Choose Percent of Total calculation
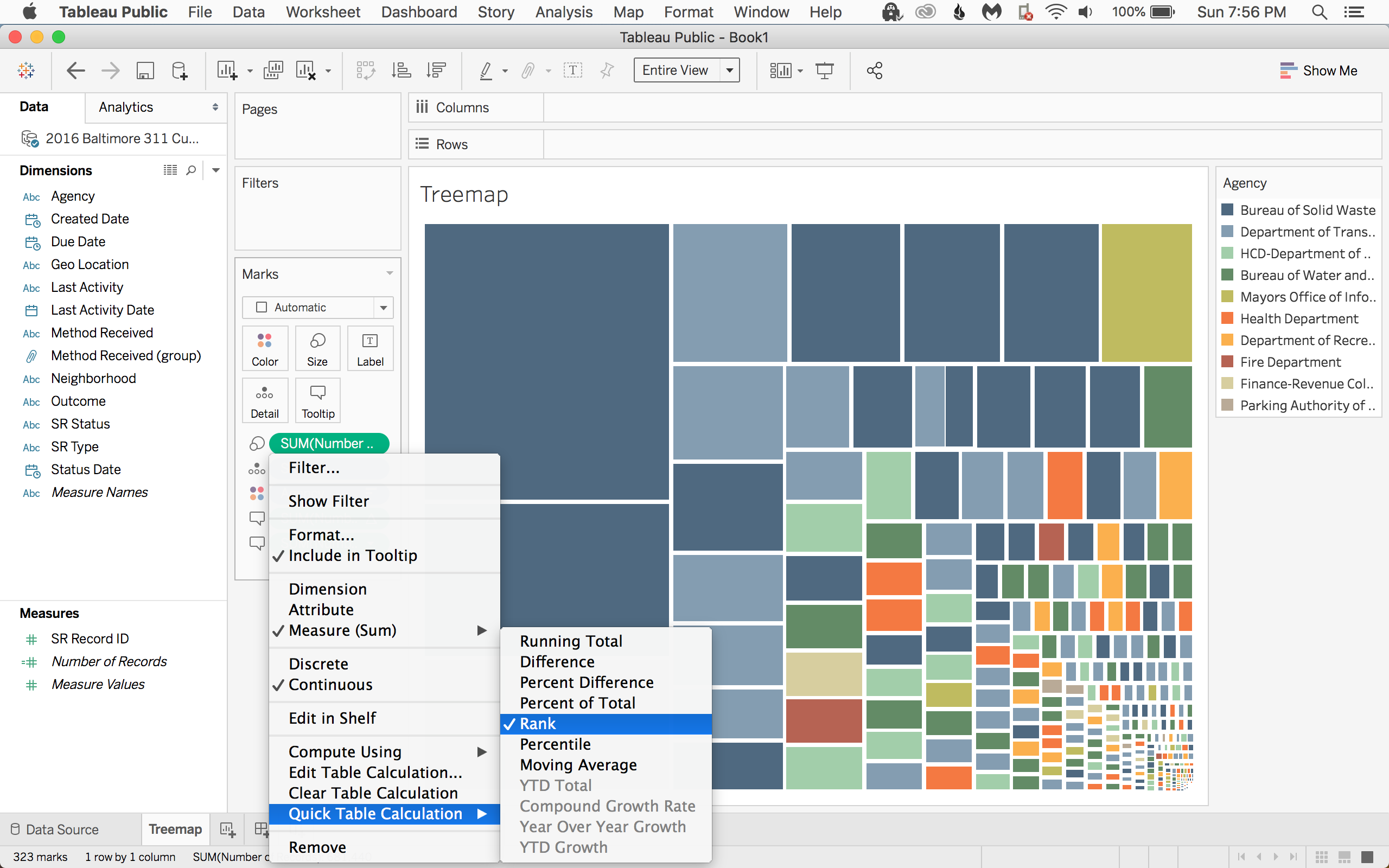The image size is (1389, 868). [x=606, y=703]
